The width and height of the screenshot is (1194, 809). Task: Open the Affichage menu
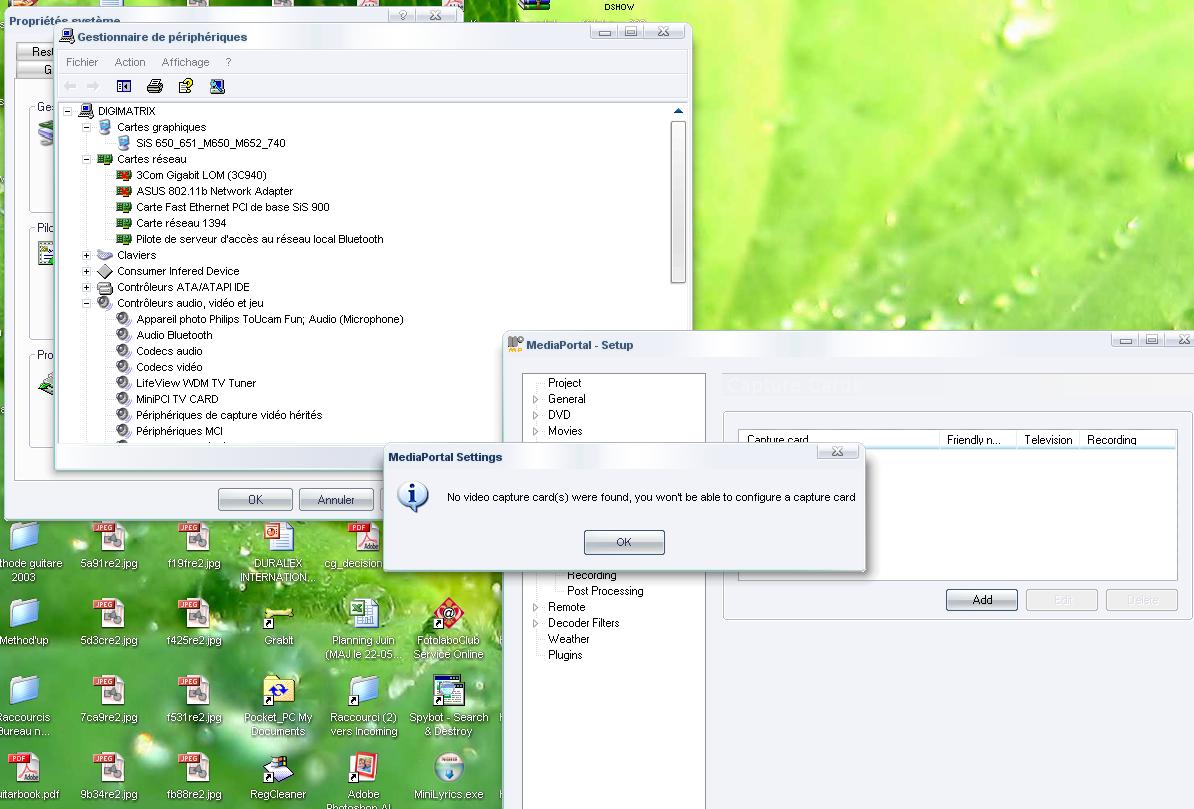point(185,62)
